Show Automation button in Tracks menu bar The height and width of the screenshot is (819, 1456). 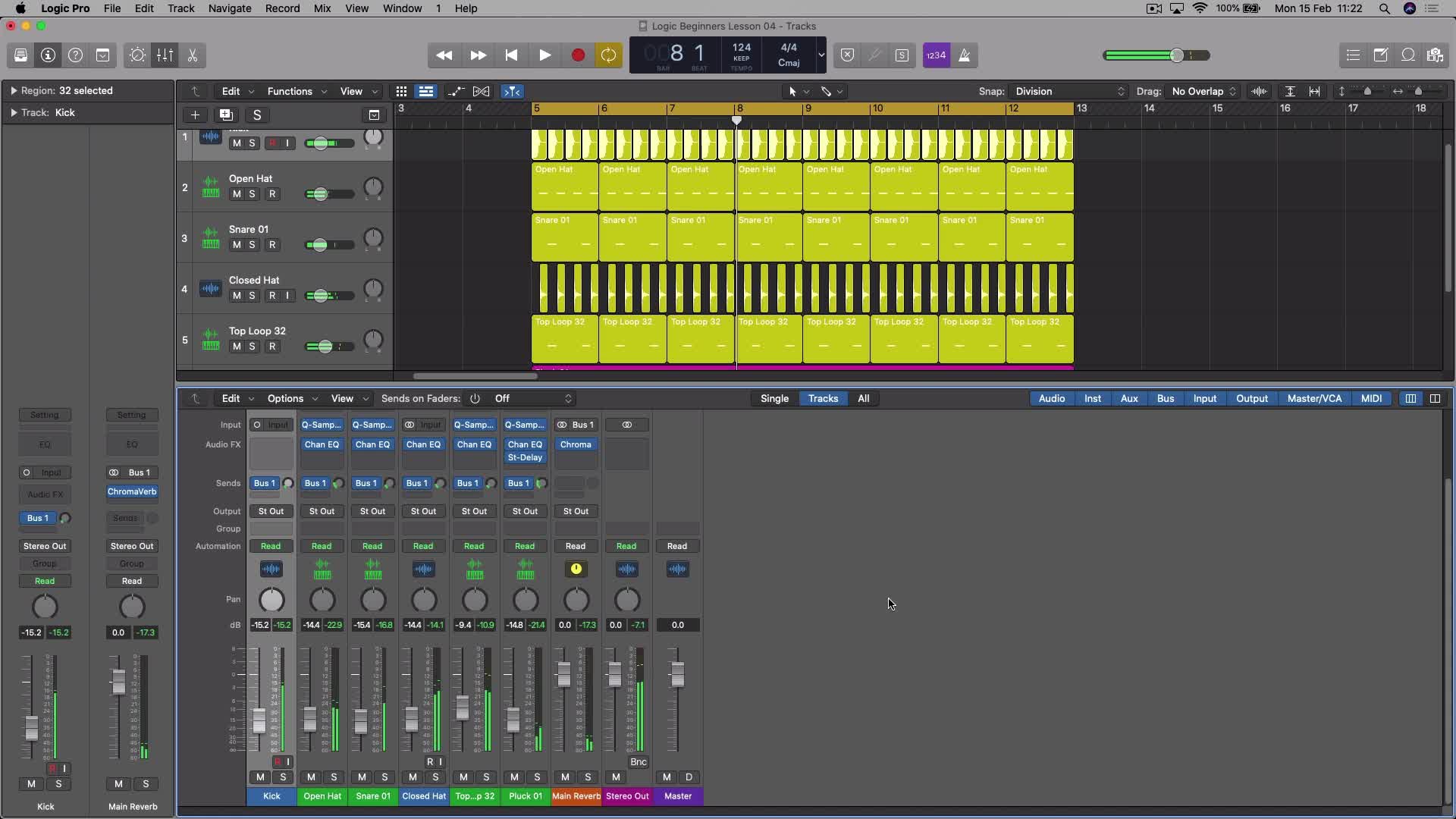(456, 92)
